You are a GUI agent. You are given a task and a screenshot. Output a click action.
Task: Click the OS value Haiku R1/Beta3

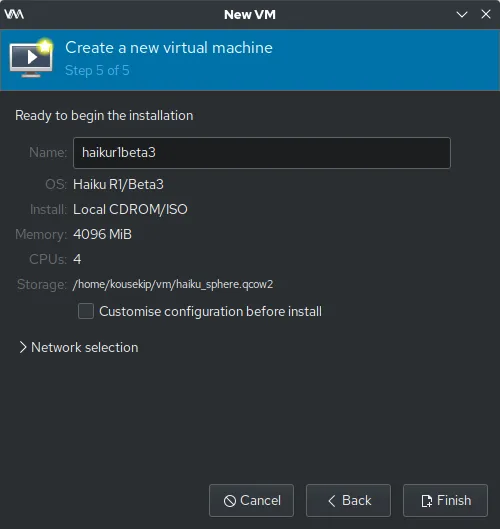click(118, 185)
